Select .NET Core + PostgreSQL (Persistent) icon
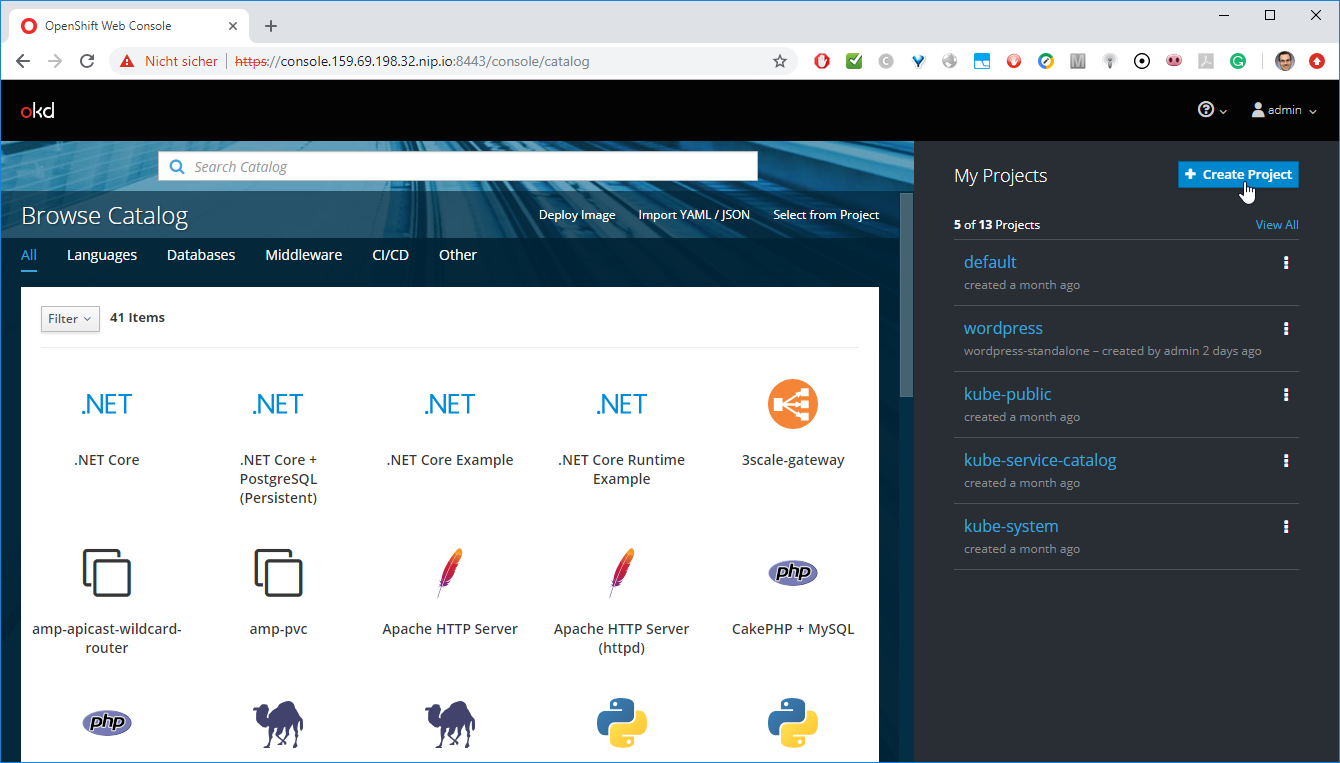Viewport: 1340px width, 763px height. pos(278,404)
